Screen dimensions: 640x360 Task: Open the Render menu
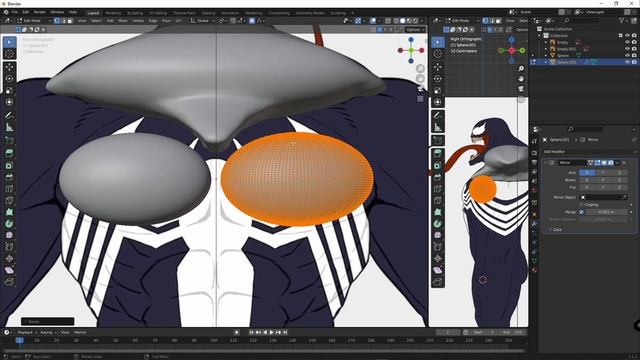click(x=40, y=12)
